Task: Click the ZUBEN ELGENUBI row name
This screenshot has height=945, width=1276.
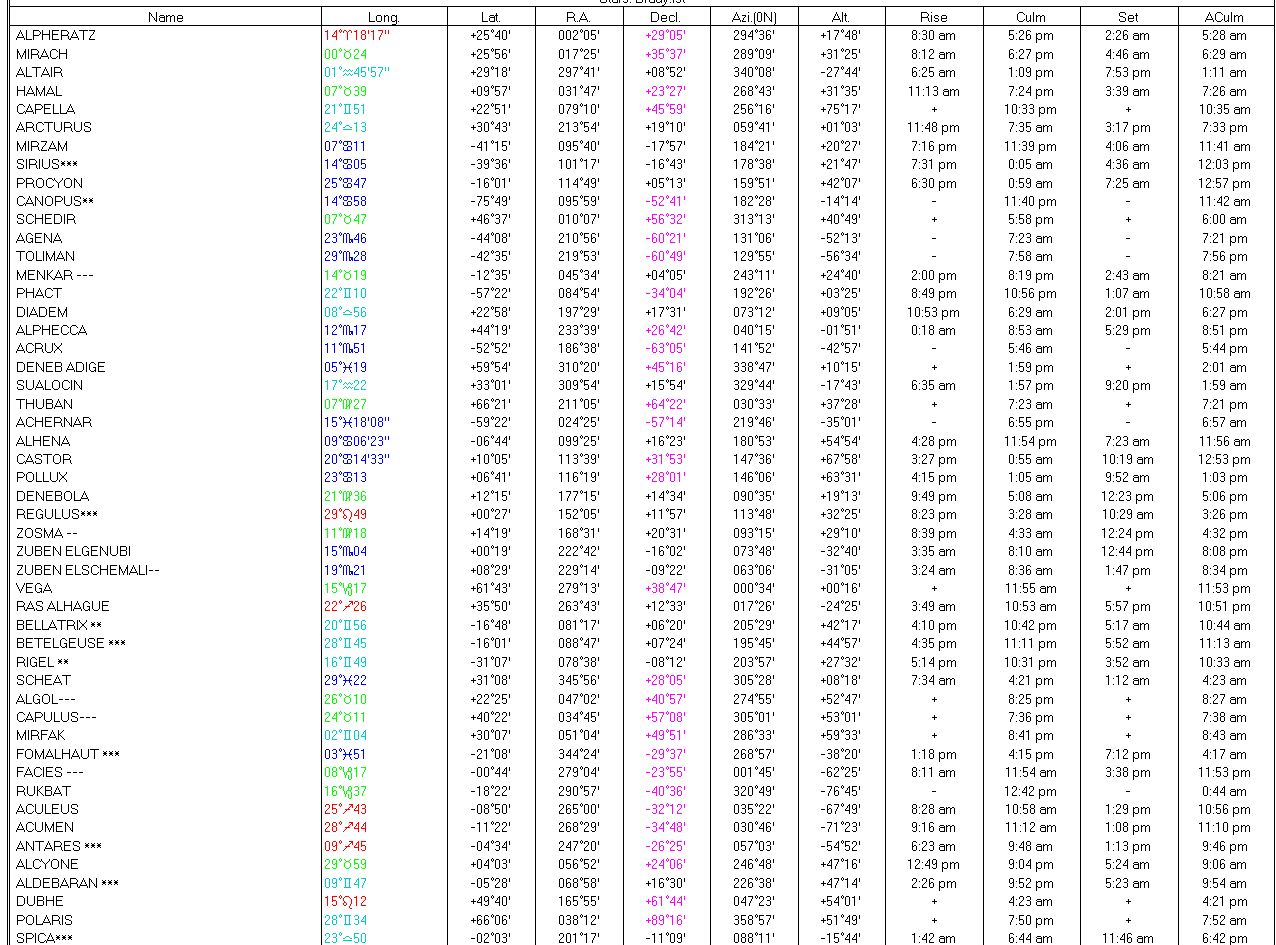Action: pyautogui.click(x=73, y=551)
